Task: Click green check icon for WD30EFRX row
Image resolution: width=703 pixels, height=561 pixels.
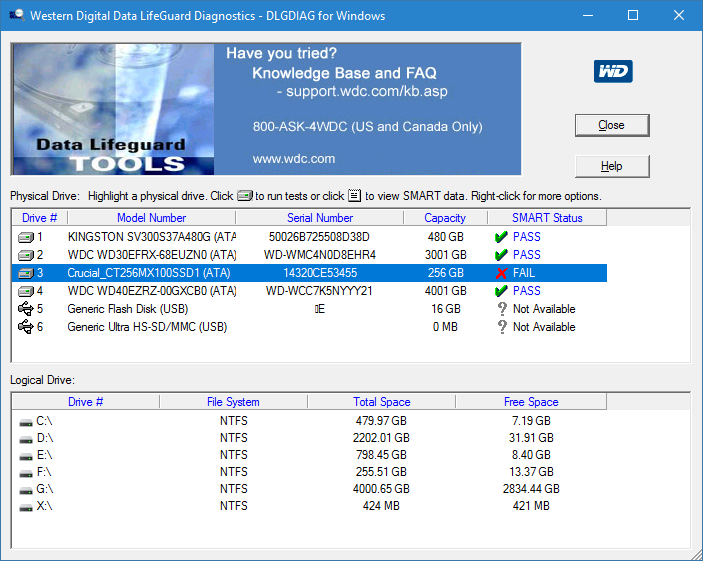Action: [x=501, y=255]
